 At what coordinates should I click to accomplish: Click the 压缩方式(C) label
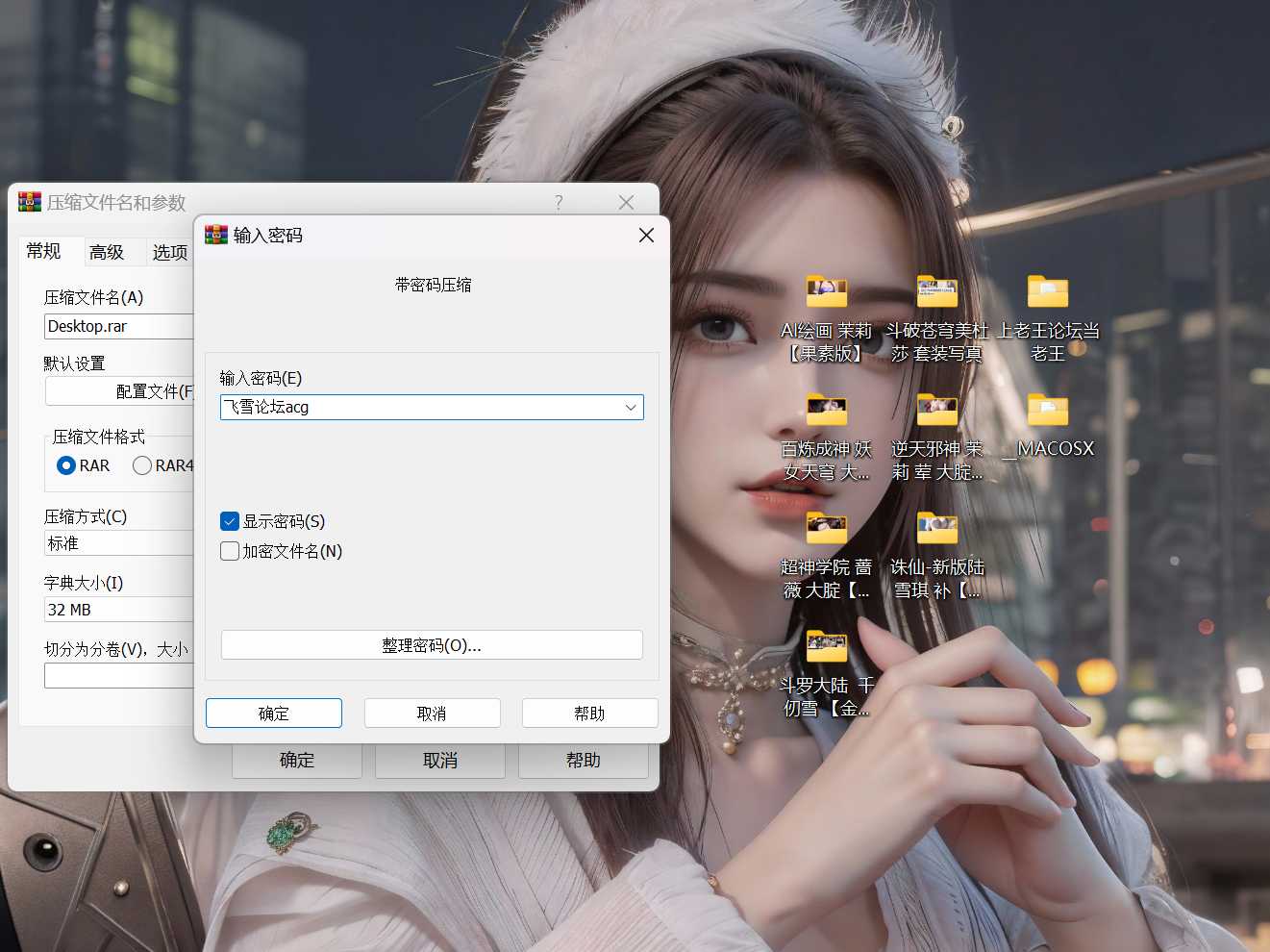click(x=86, y=516)
